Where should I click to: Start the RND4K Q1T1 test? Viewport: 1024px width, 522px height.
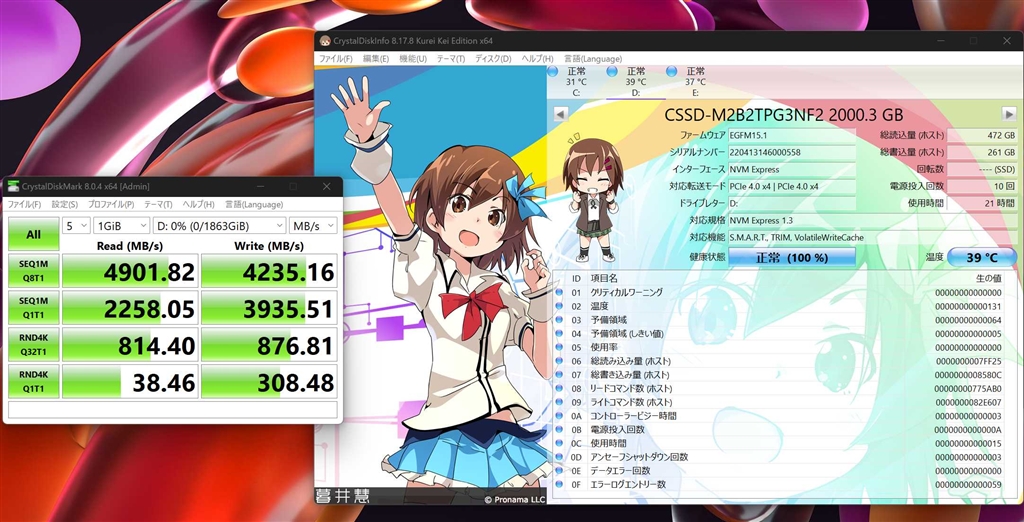33,382
